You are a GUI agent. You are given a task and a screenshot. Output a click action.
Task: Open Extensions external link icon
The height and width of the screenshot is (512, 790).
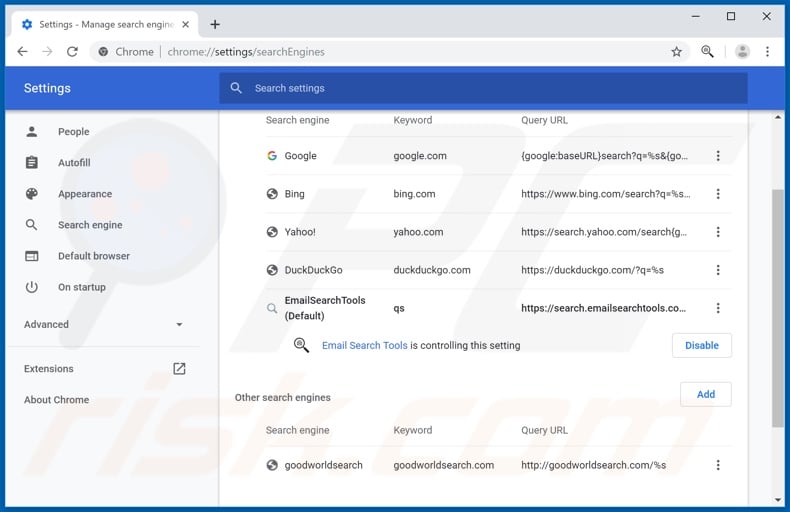(x=179, y=369)
